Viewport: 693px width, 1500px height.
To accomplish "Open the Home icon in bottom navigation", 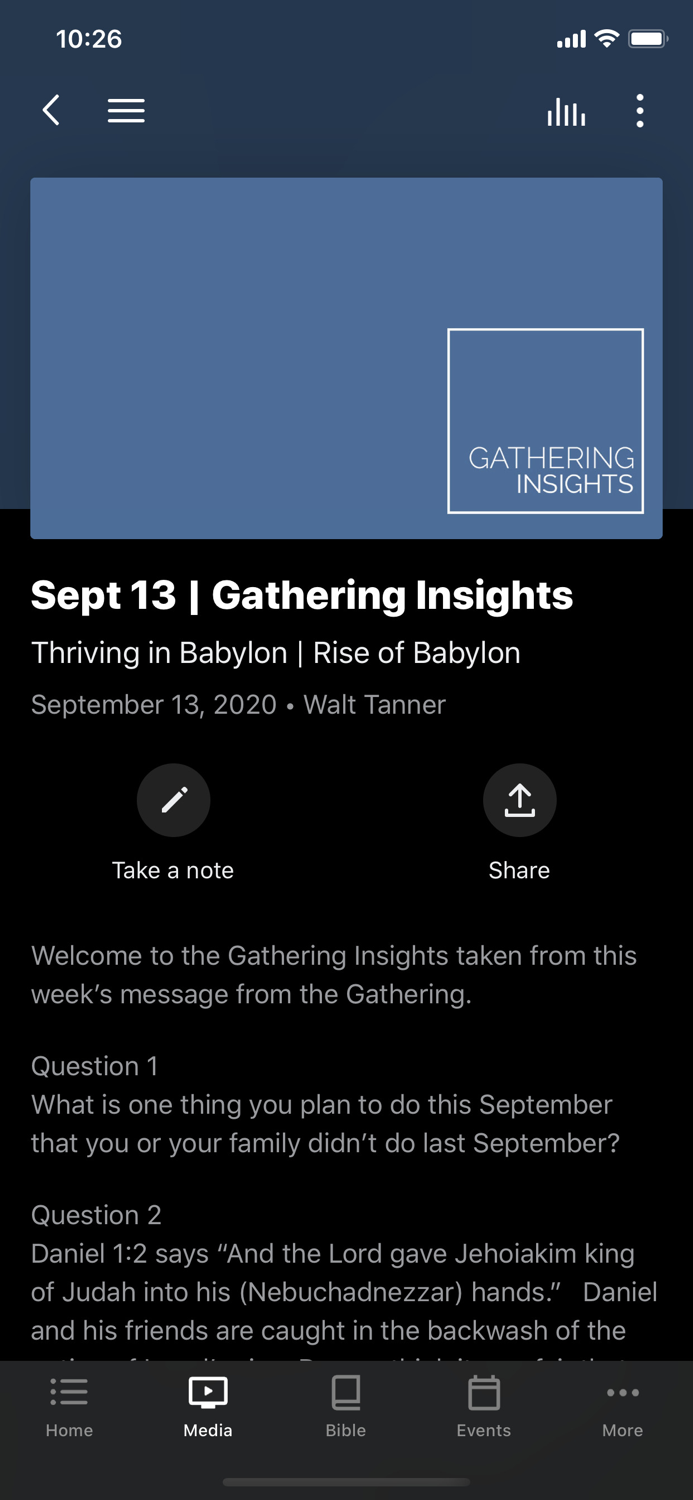I will coord(69,1392).
